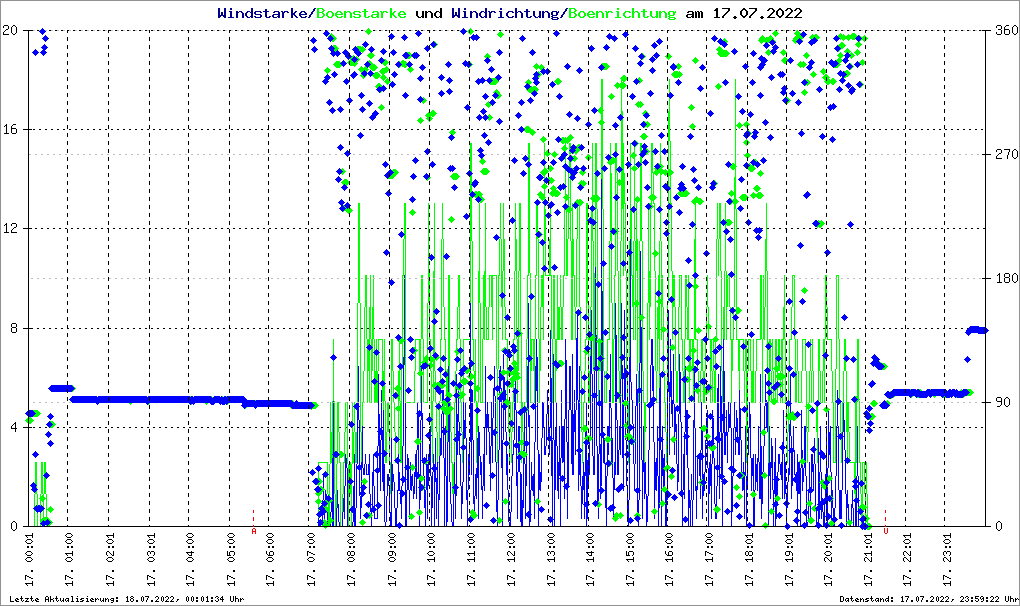Select the 180 label on the right axis
Viewport: 1020px width, 606px height.
coord(1005,278)
